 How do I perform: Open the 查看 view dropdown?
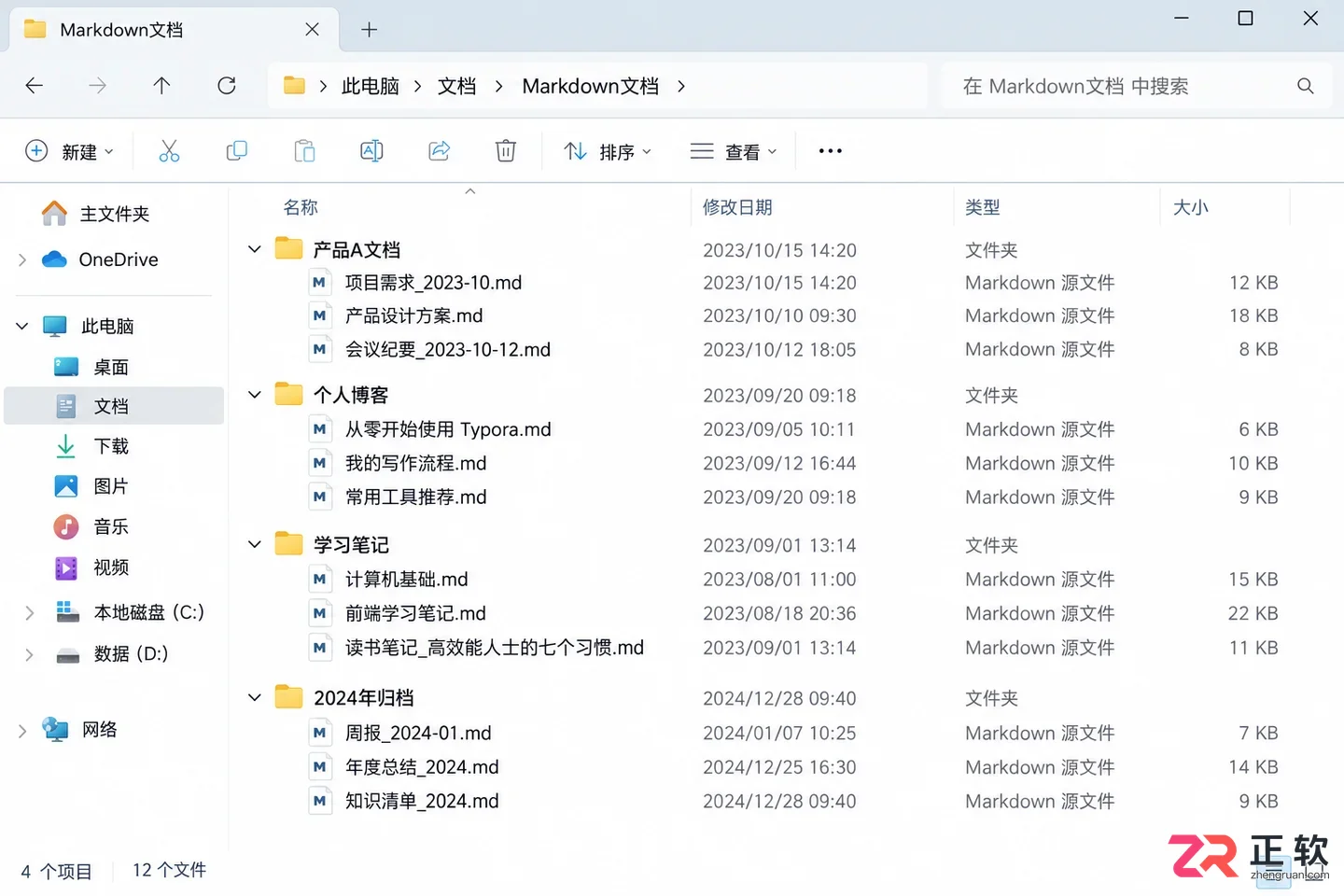tap(734, 151)
